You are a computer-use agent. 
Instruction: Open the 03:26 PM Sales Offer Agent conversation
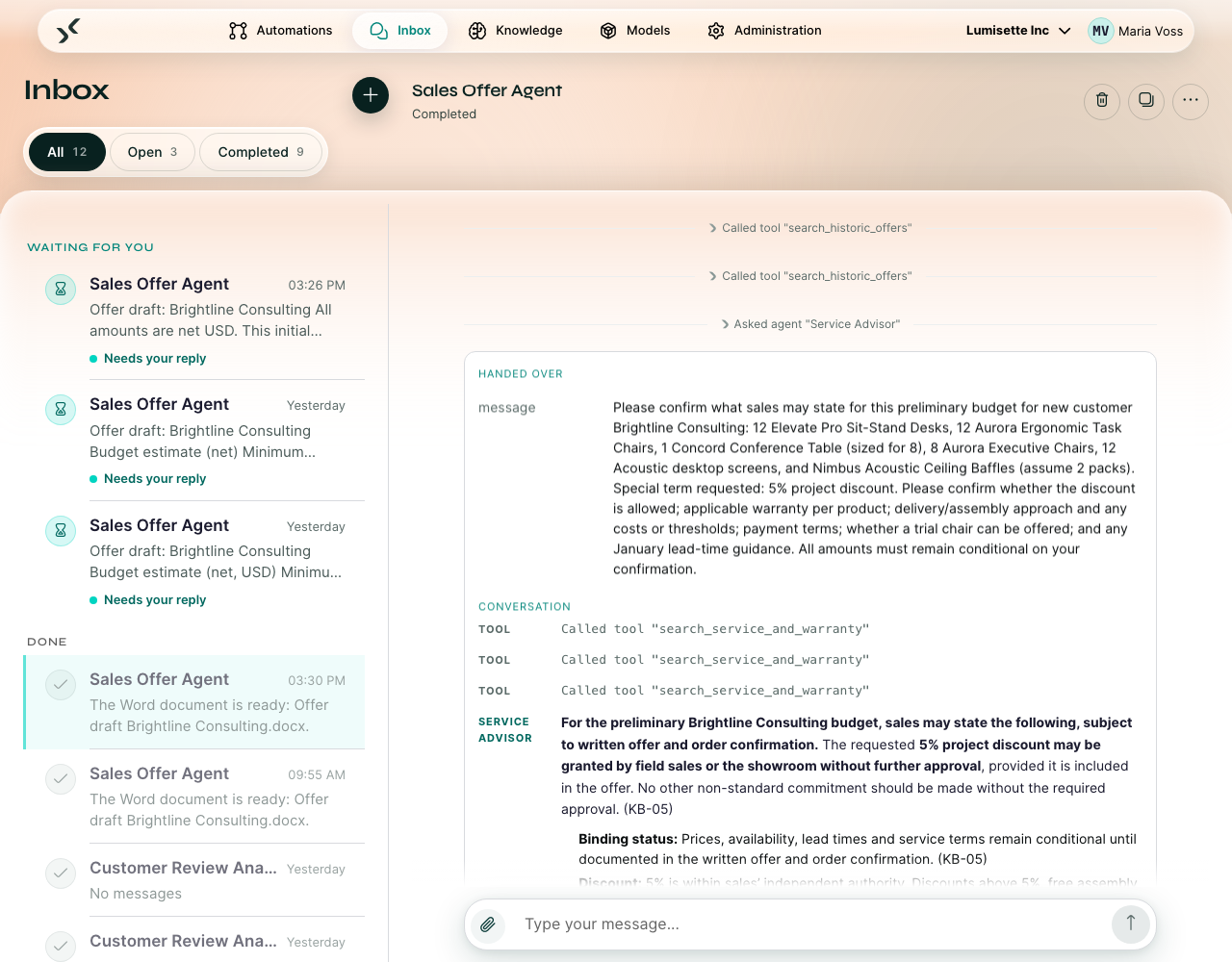[195, 320]
